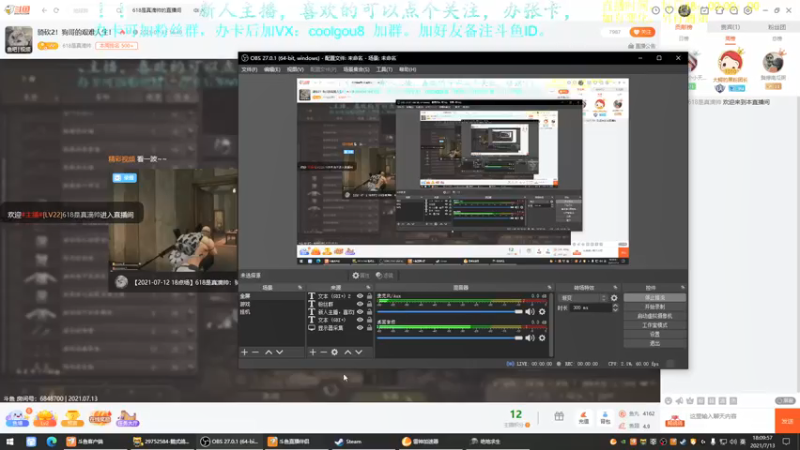Screen dimensions: 800x450
Task: Hide the second text source in the list
Action: coord(360,304)
